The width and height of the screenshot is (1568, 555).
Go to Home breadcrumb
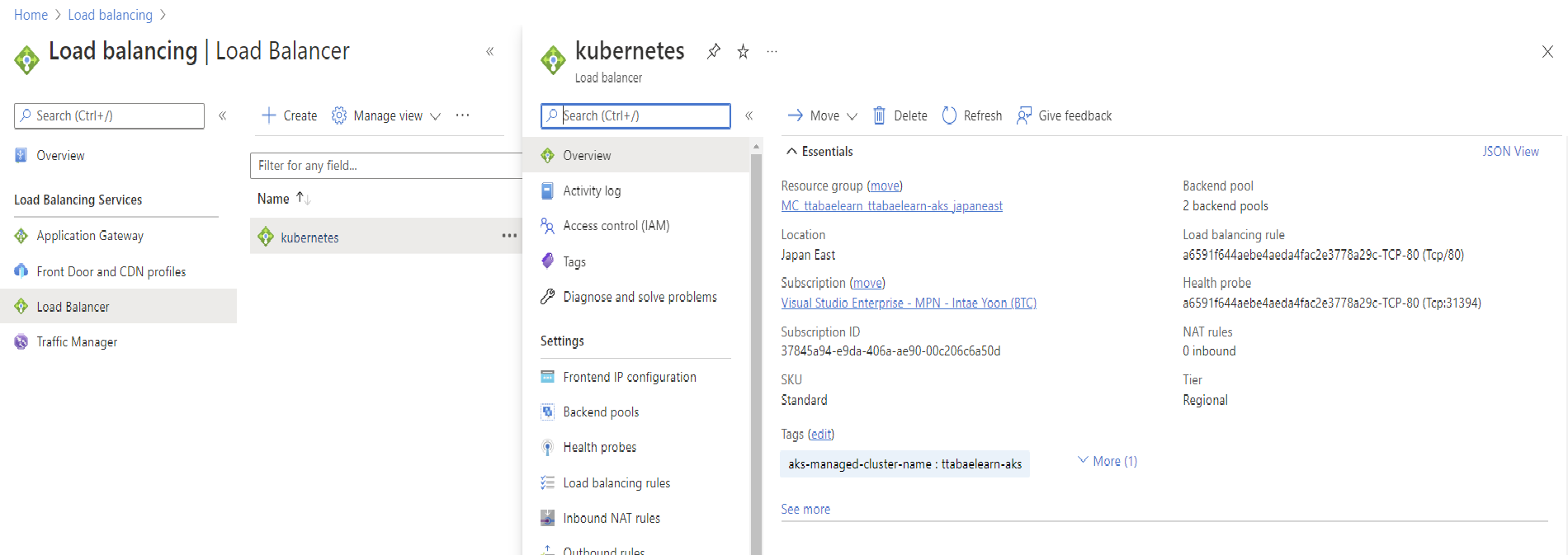pyautogui.click(x=31, y=15)
